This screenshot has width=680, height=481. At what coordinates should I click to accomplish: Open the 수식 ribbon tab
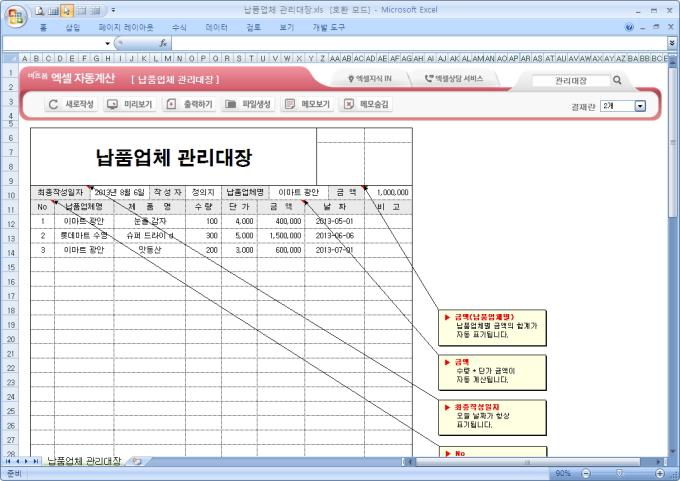[x=179, y=28]
